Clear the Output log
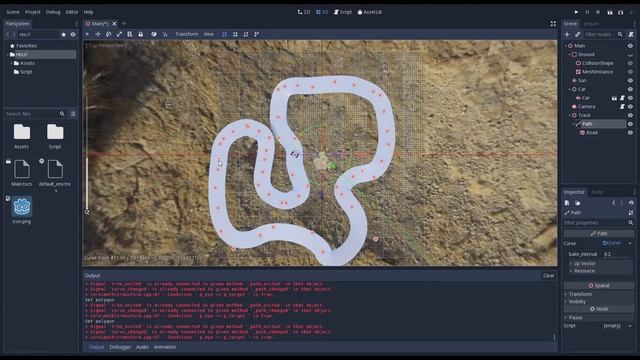 (549, 276)
